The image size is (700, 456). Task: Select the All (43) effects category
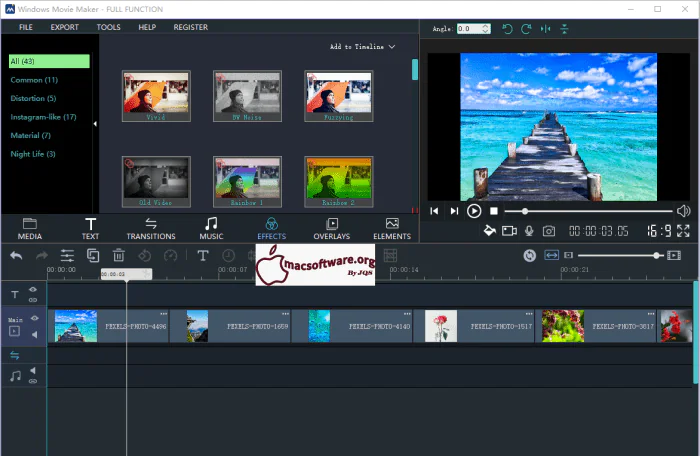point(49,61)
